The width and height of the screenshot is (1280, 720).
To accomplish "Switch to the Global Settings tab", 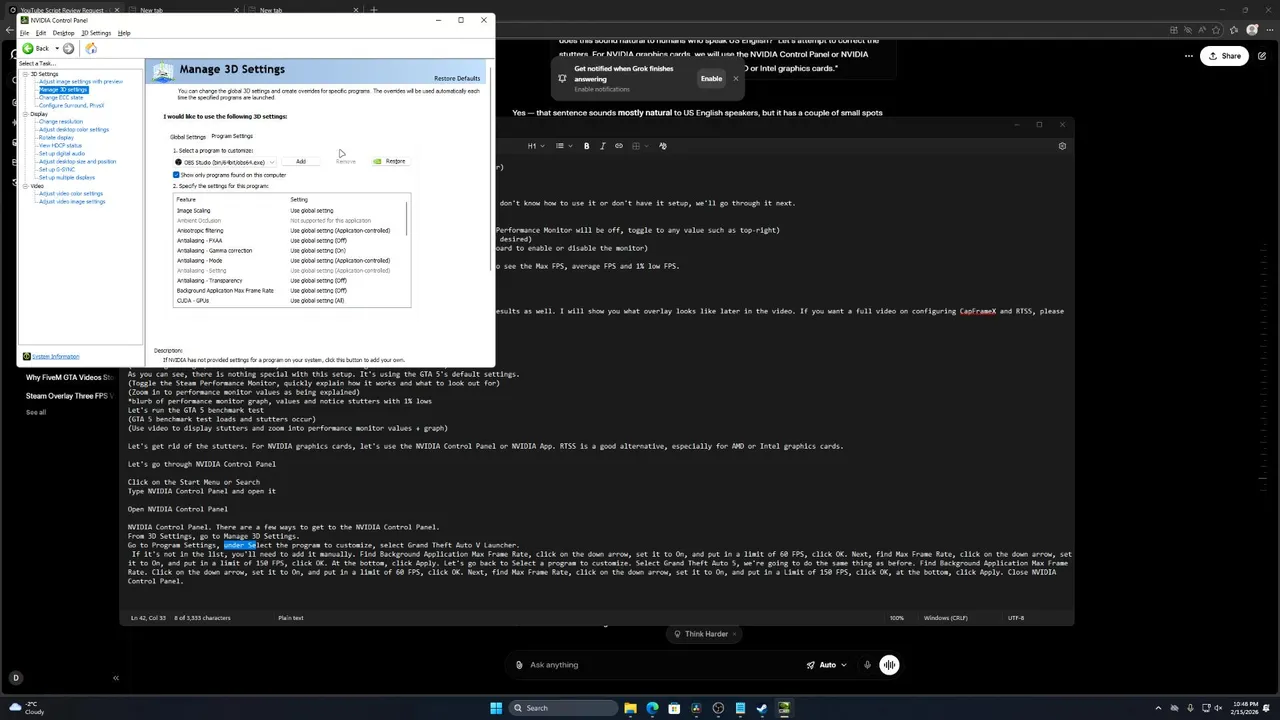I will tap(187, 137).
